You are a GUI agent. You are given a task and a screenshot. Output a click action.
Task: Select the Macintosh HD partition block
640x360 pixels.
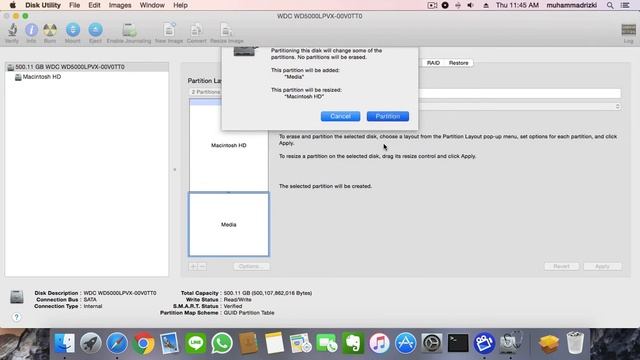click(229, 145)
